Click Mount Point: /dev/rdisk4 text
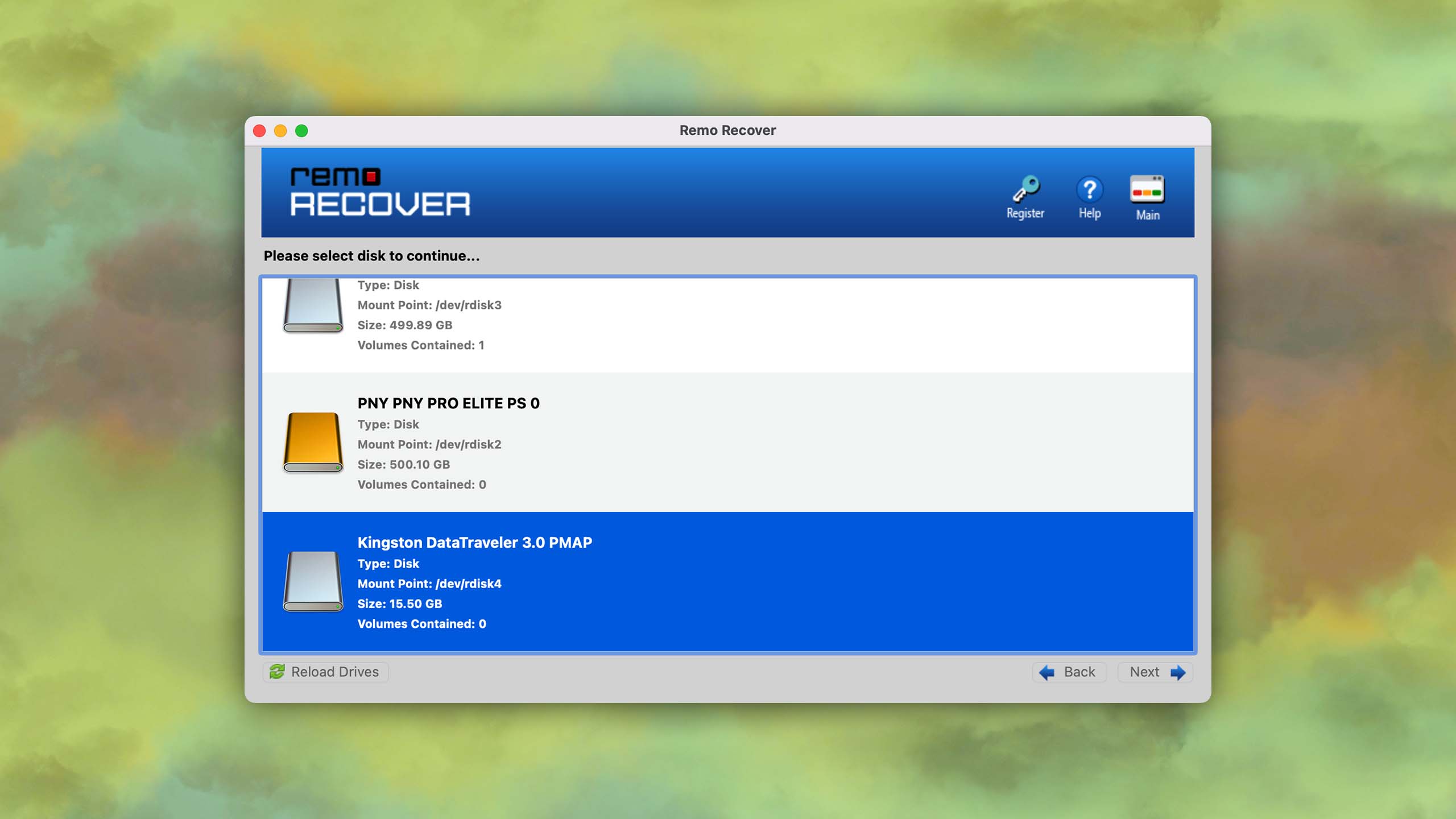 click(x=429, y=584)
